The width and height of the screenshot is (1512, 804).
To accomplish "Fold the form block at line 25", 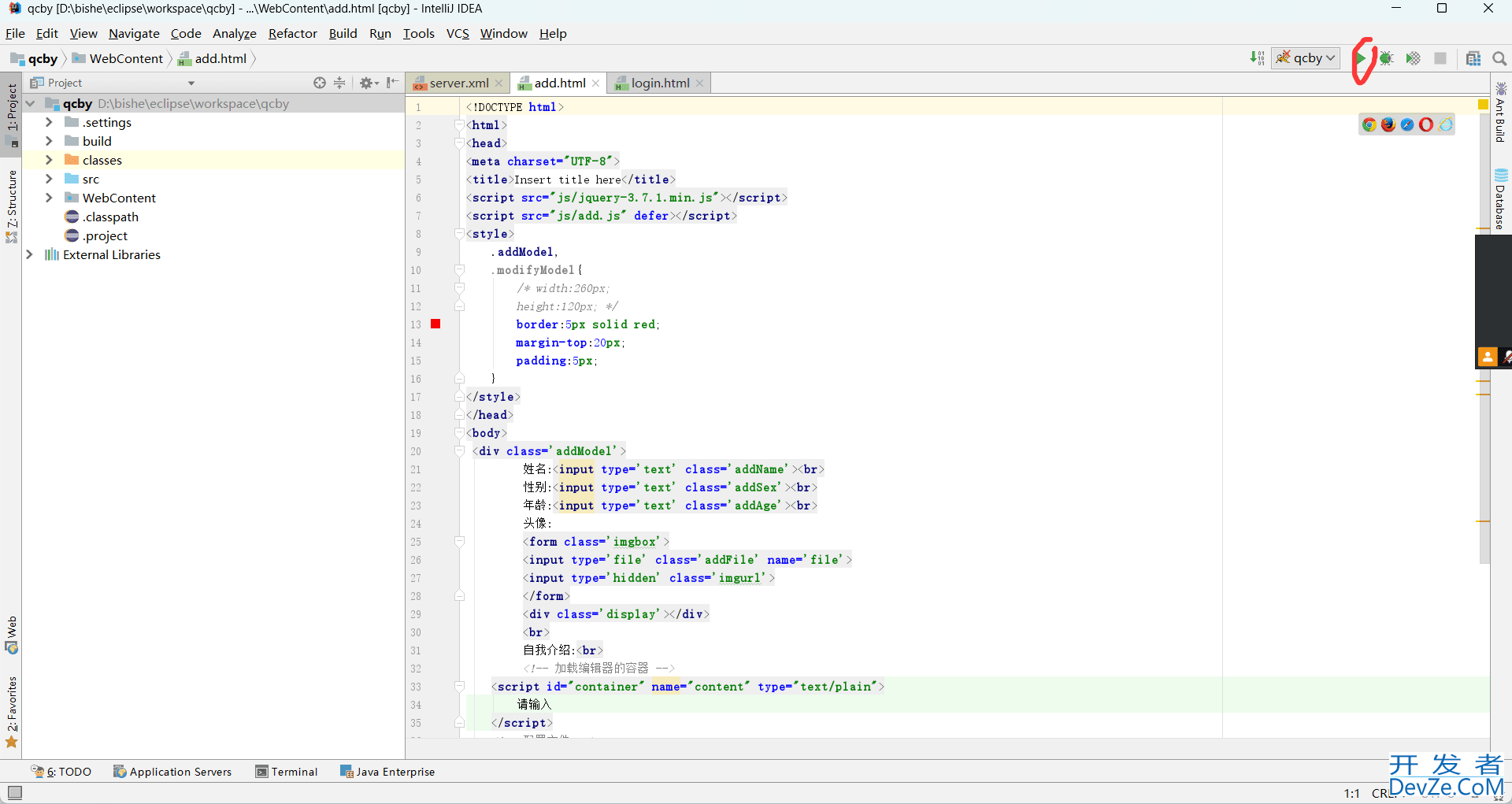I will pyautogui.click(x=459, y=542).
